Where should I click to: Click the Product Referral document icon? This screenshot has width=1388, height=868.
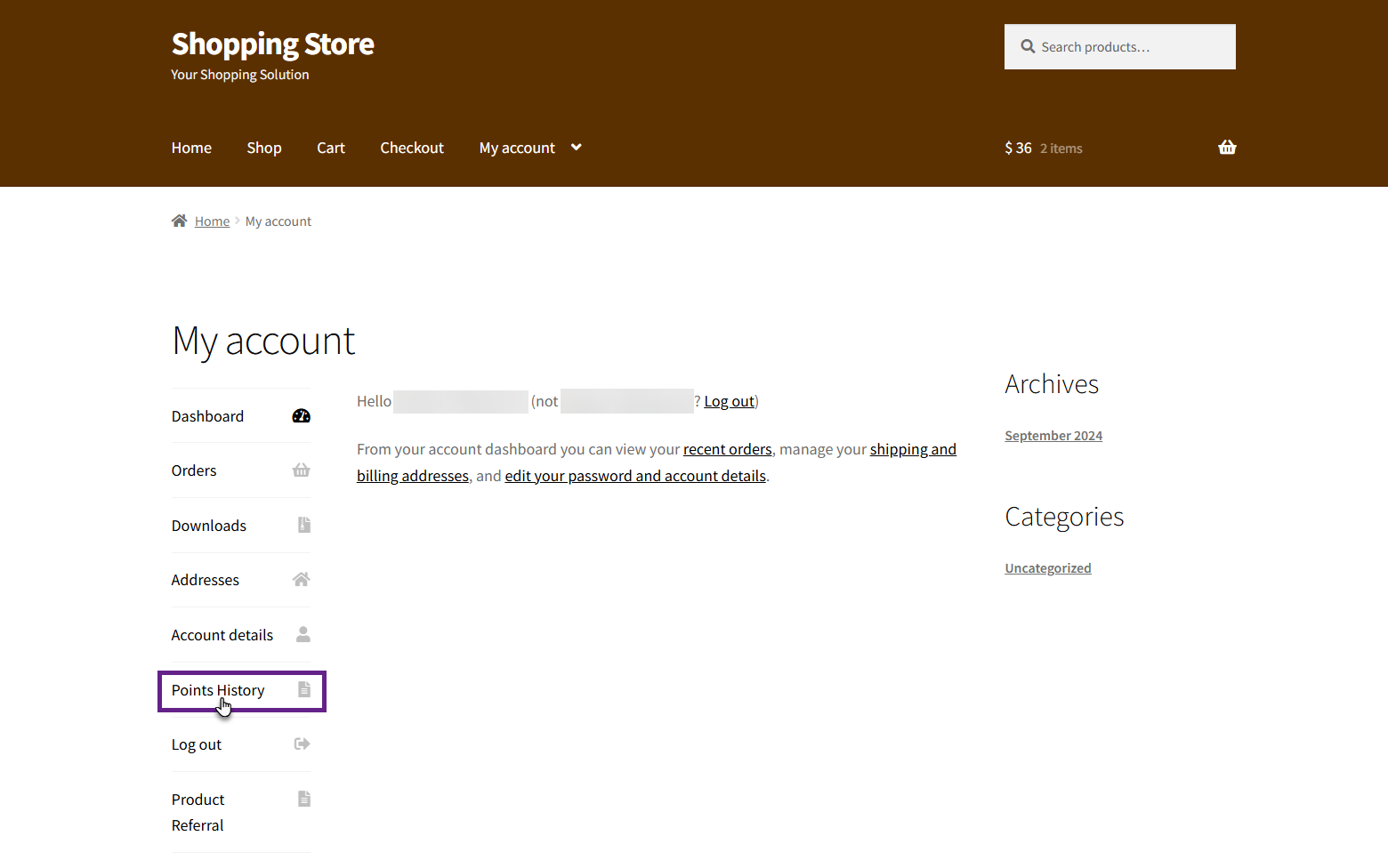pyautogui.click(x=303, y=799)
